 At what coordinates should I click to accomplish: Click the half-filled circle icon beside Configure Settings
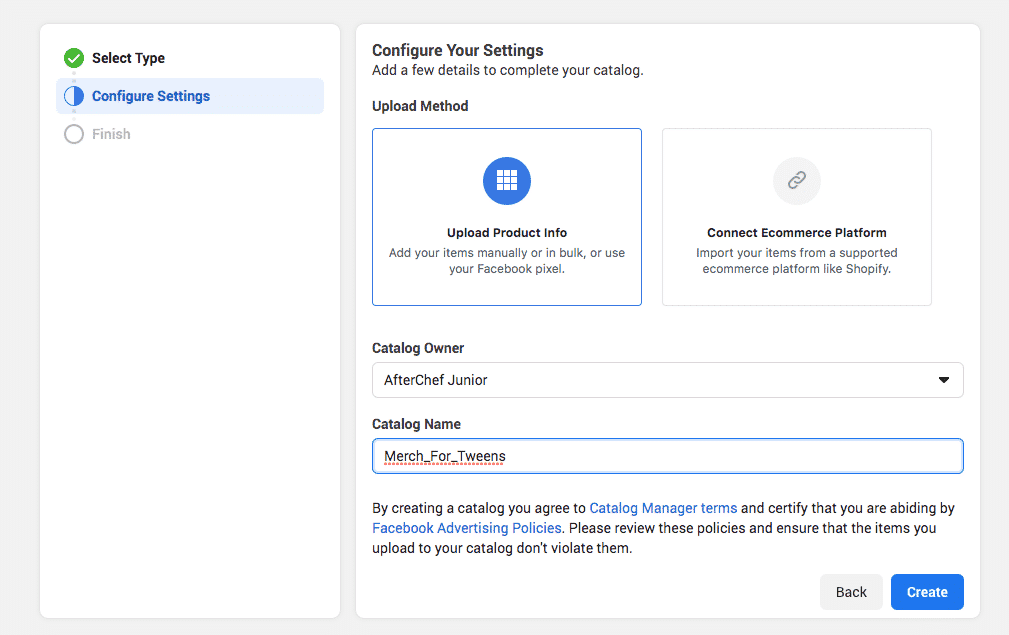(74, 96)
